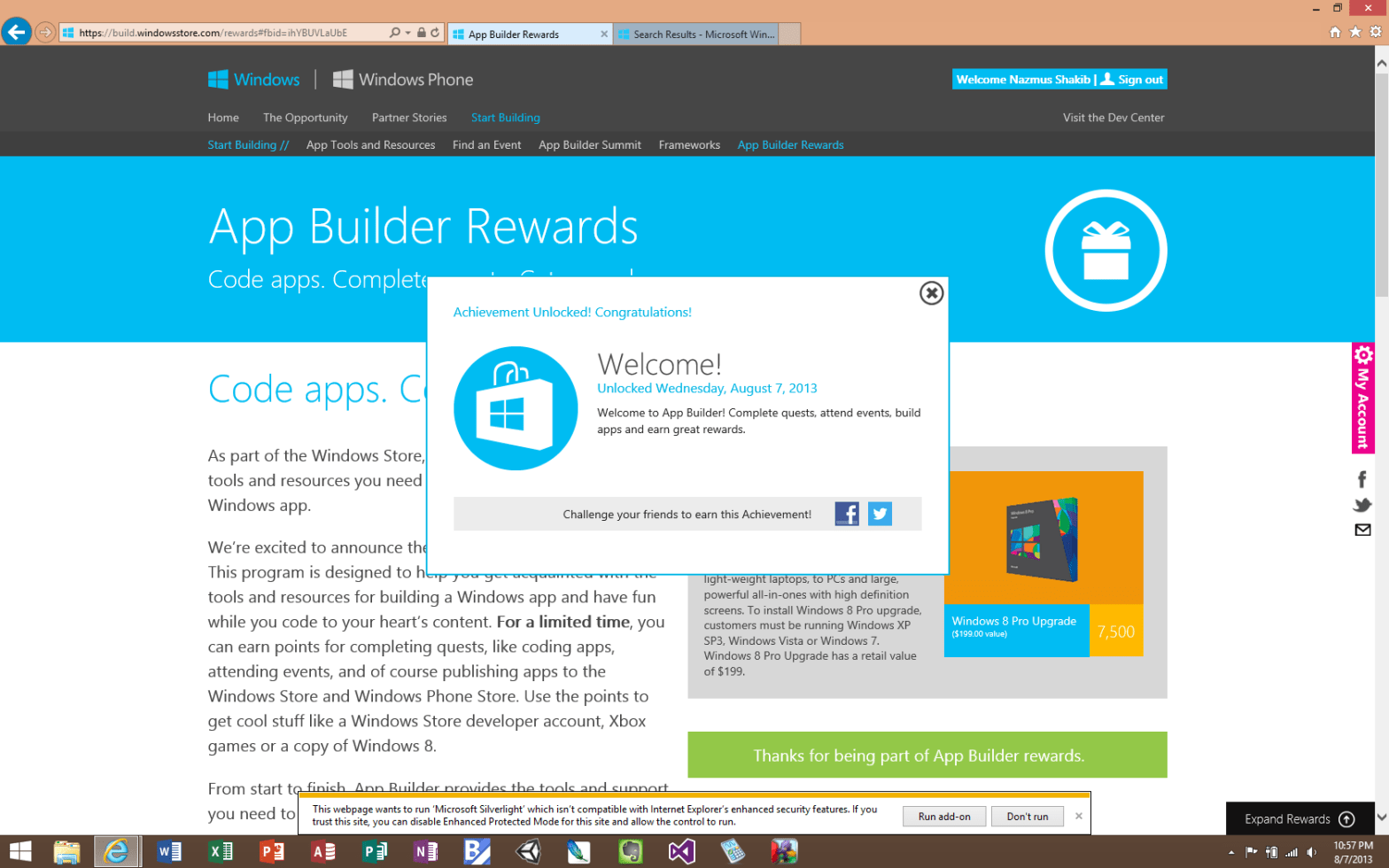Click Internet Explorer's back arrow button
This screenshot has width=1389, height=868.
16,33
